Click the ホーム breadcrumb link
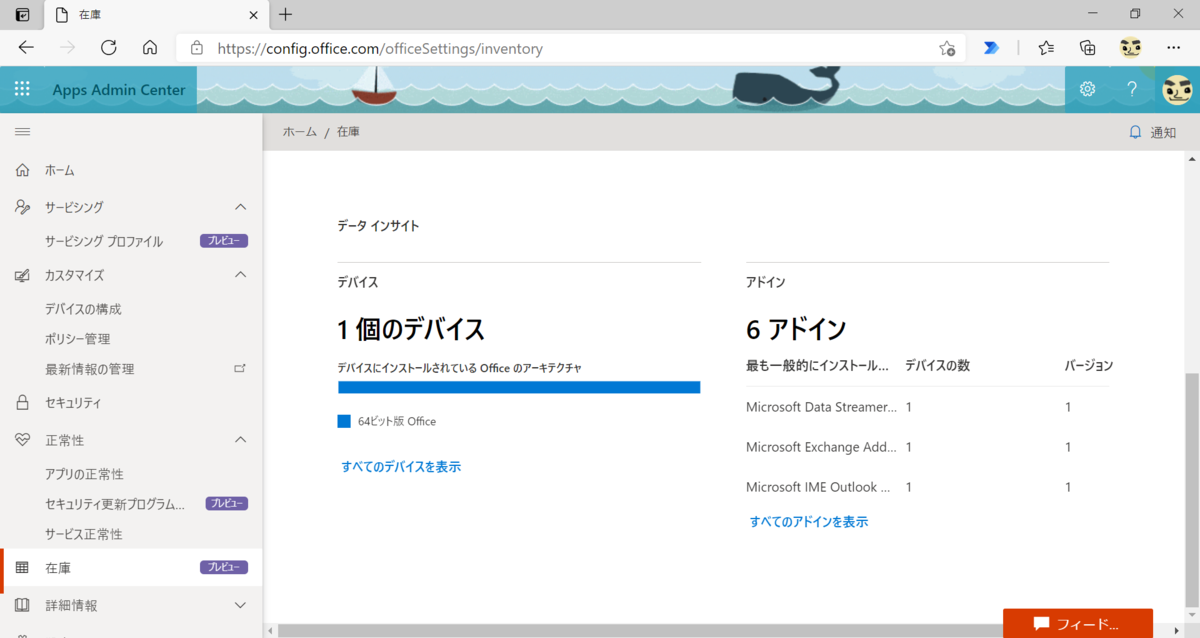Viewport: 1200px width, 638px height. click(x=300, y=132)
